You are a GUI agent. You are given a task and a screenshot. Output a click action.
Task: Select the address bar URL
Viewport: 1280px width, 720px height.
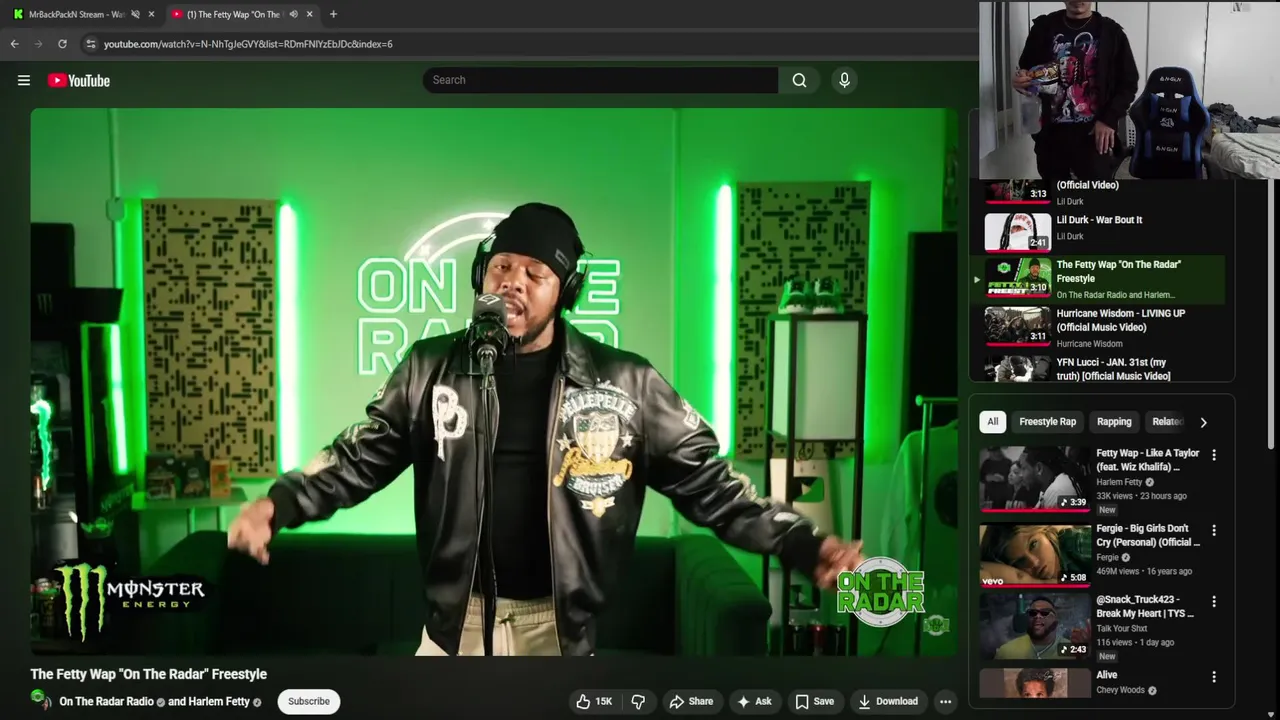248,44
